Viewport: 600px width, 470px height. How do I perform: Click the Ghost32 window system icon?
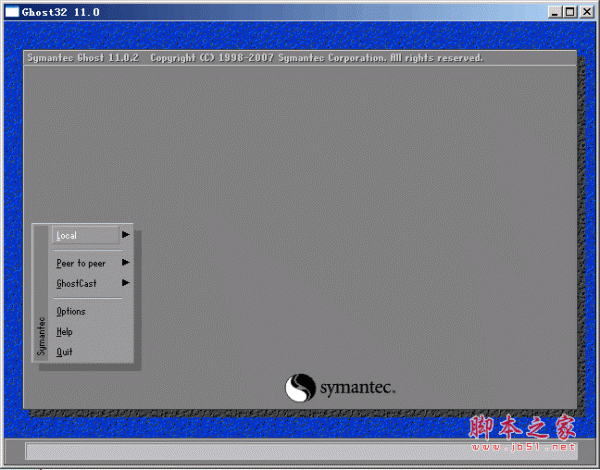[12, 12]
